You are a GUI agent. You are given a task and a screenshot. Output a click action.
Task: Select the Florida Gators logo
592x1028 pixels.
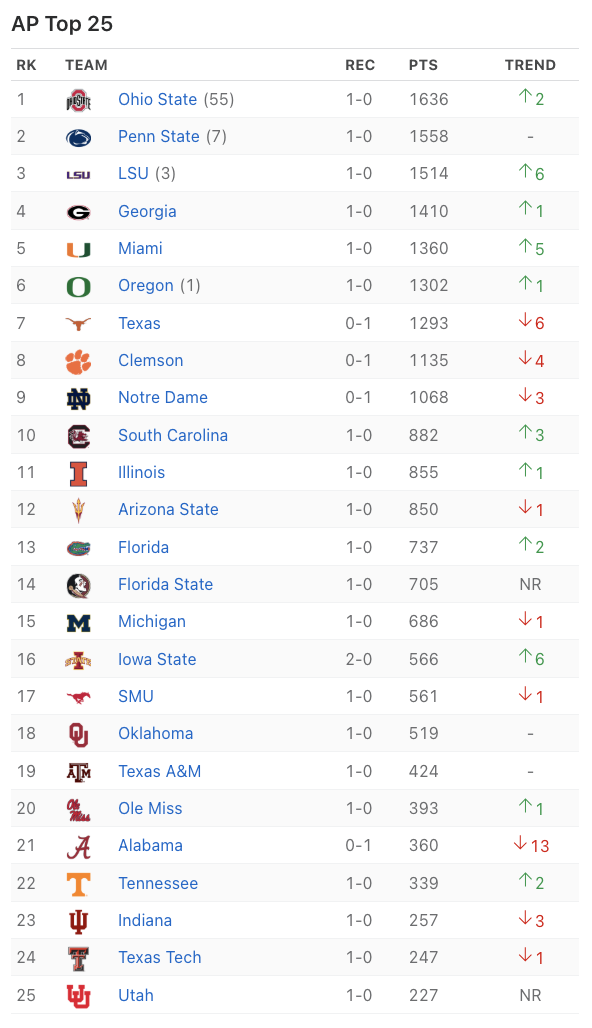pos(79,548)
